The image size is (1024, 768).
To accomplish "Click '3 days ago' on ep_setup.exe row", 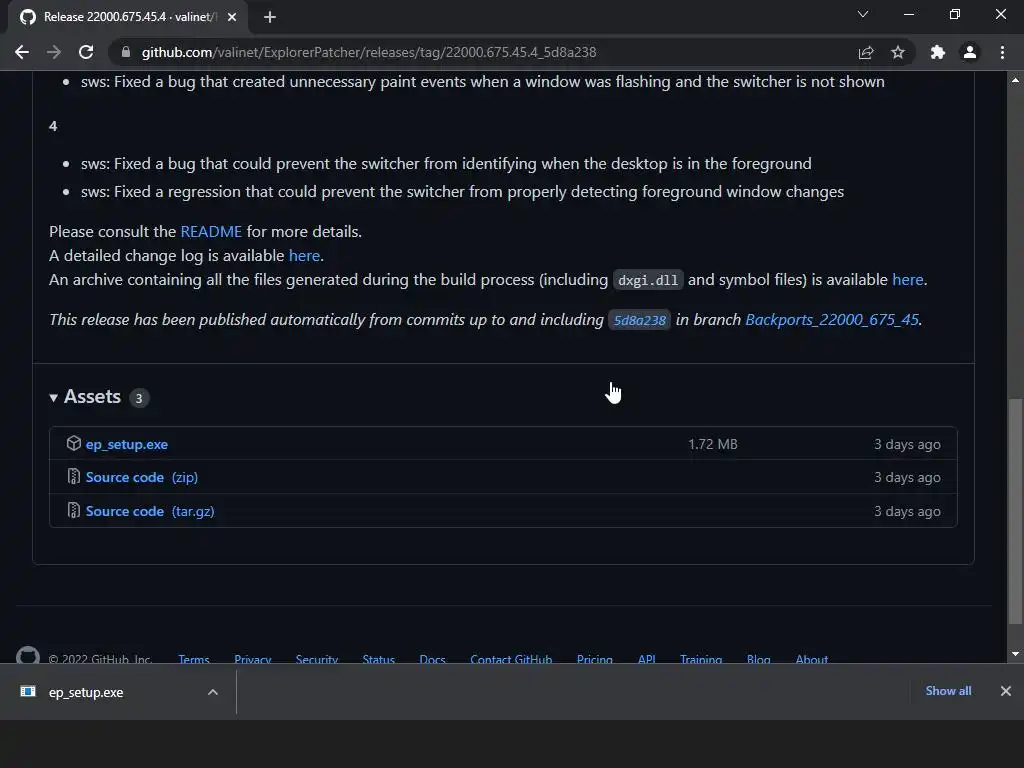I will (x=907, y=444).
